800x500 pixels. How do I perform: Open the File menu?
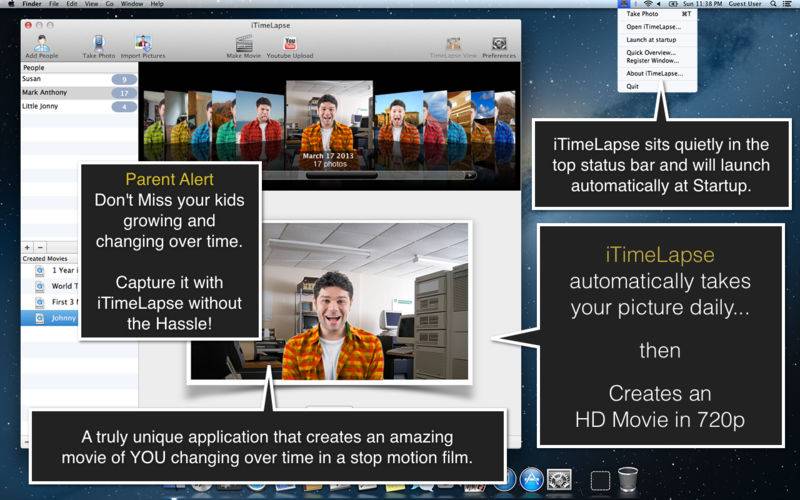(x=54, y=4)
